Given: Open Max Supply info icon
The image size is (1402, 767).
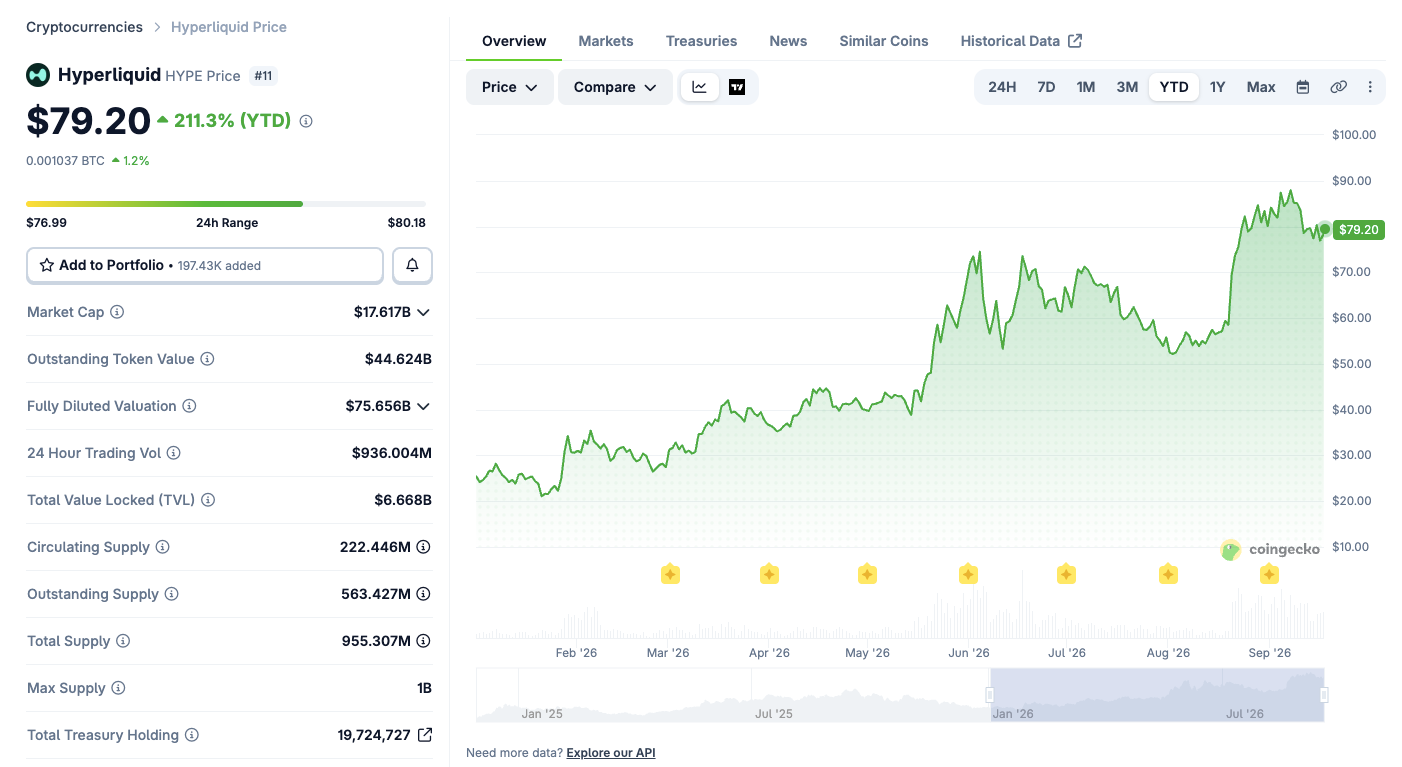Looking at the screenshot, I should [x=118, y=688].
